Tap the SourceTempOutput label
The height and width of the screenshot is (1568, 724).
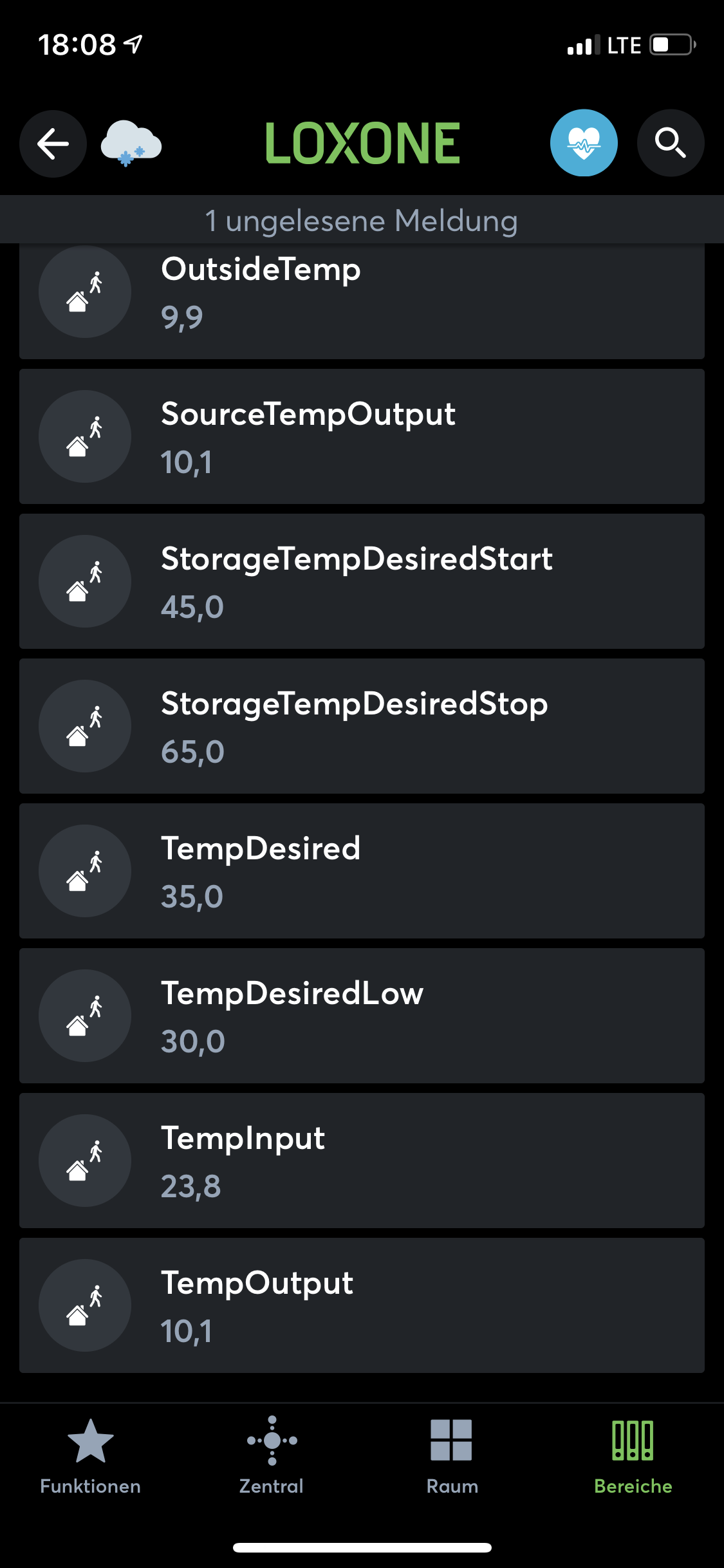click(x=308, y=414)
